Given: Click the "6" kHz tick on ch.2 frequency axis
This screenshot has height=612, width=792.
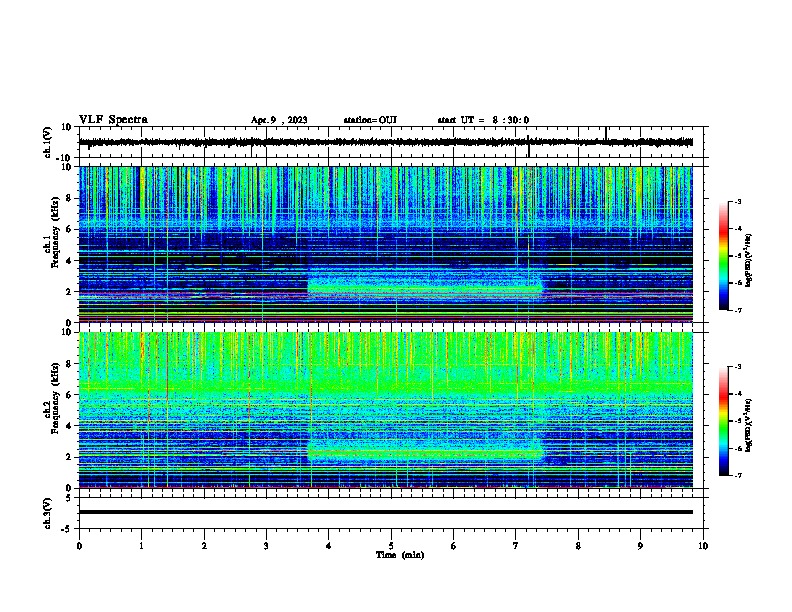Looking at the screenshot, I should pos(69,395).
